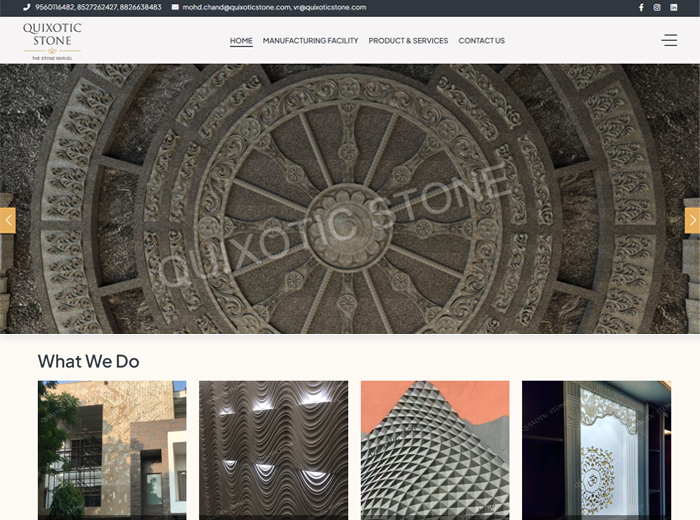
Task: Open the hamburger menu icon
Action: point(669,40)
